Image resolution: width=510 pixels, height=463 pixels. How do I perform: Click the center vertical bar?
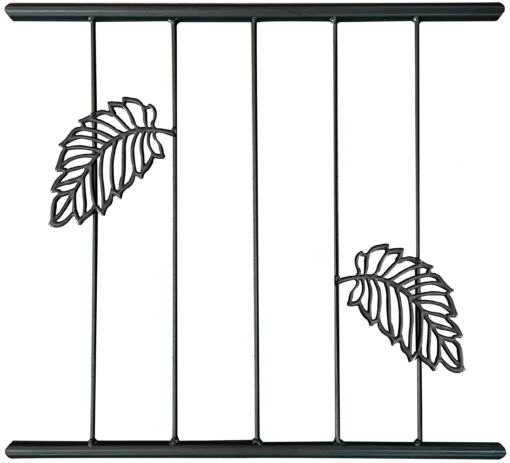point(255,231)
